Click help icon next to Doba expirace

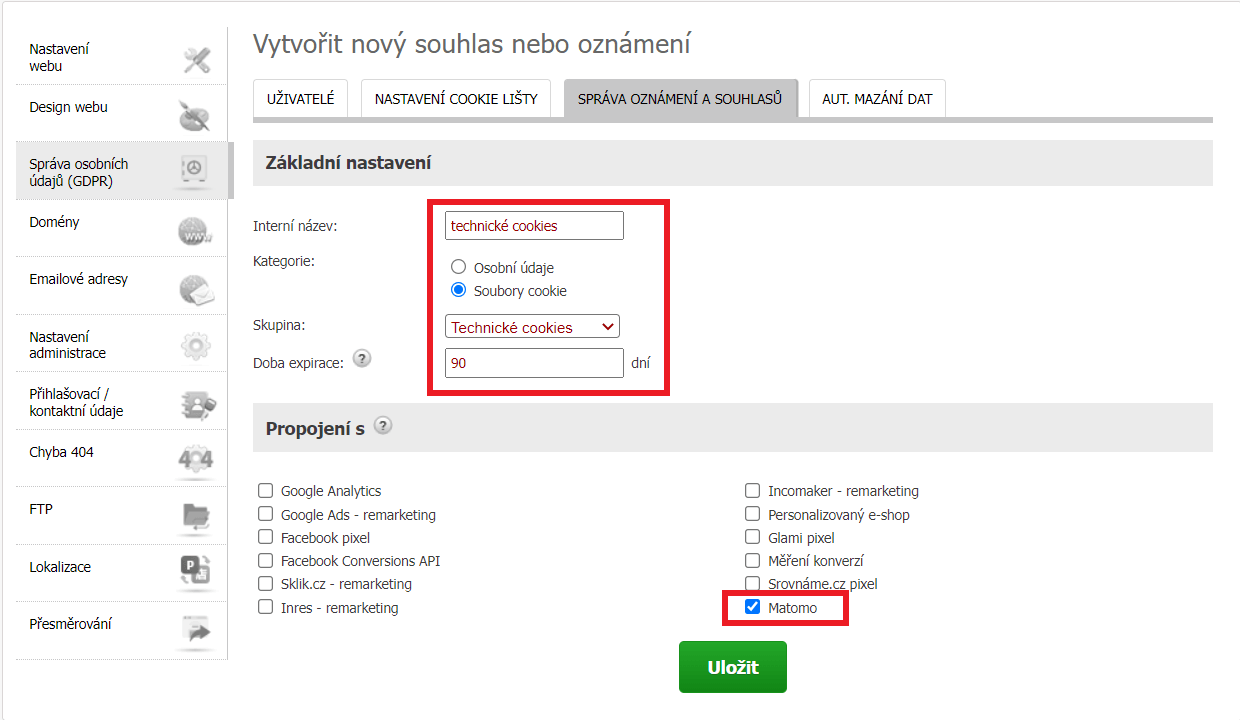[x=362, y=359]
